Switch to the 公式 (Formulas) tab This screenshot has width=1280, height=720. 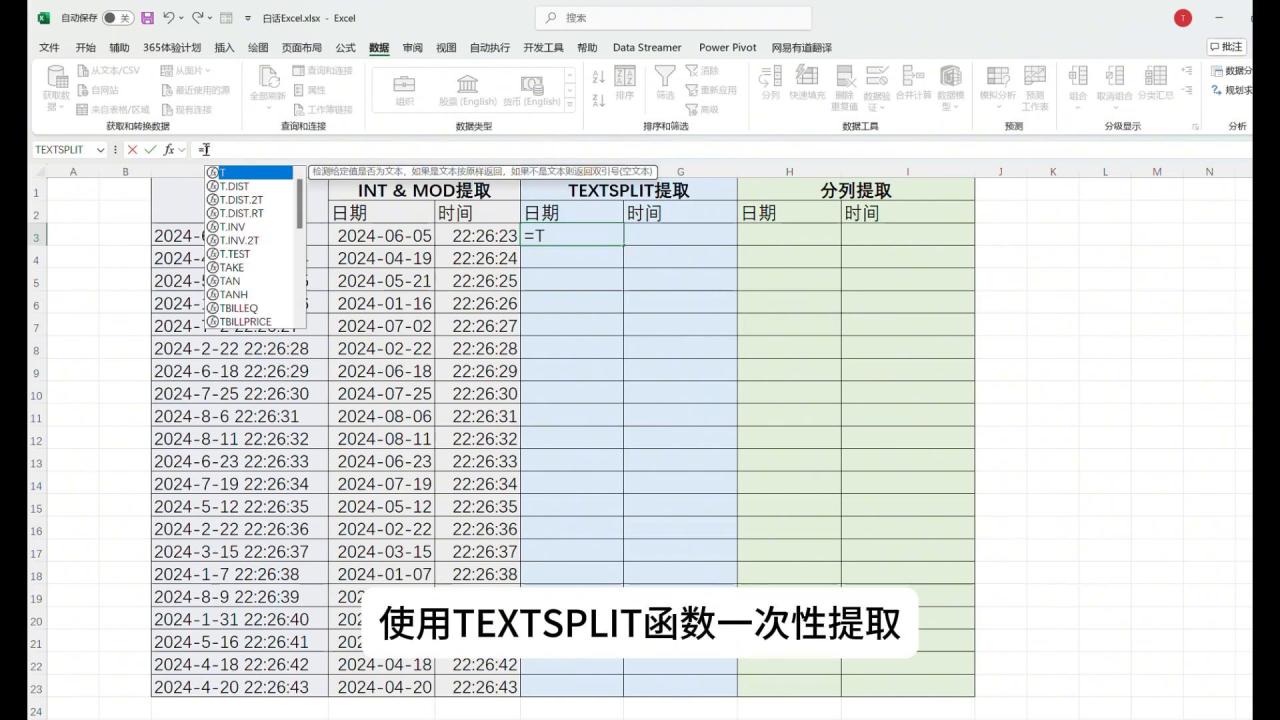[x=345, y=48]
